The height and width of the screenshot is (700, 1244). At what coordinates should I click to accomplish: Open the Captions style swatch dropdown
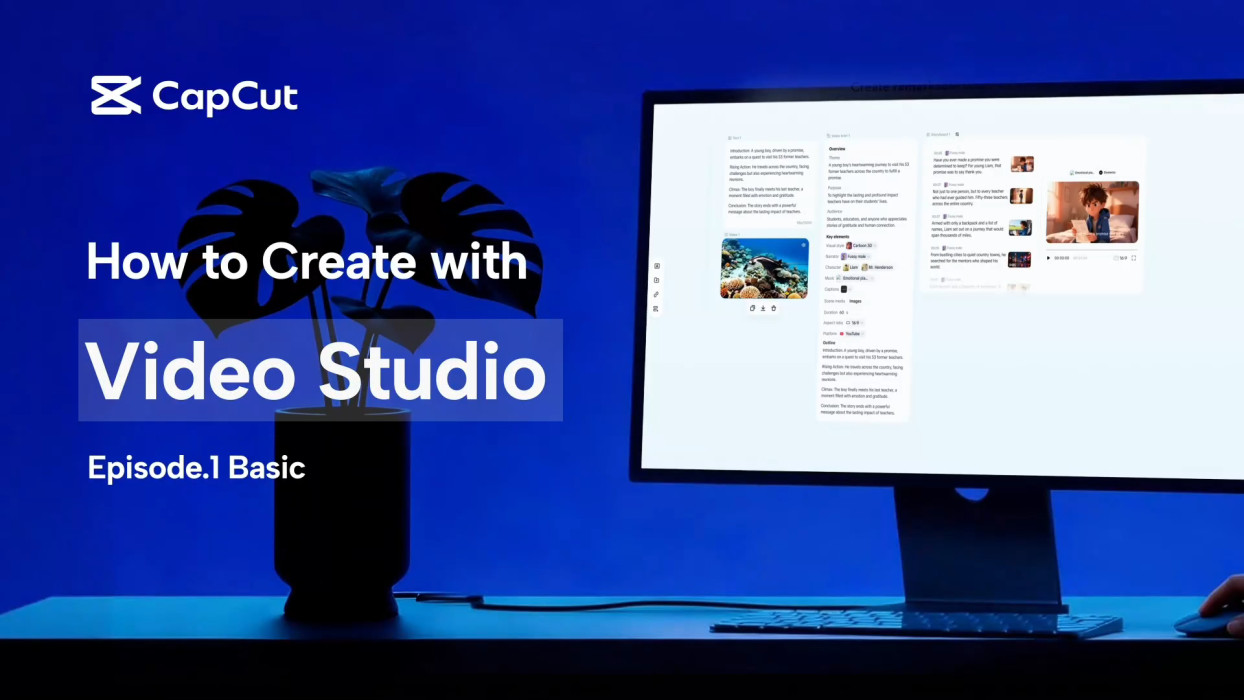[848, 289]
